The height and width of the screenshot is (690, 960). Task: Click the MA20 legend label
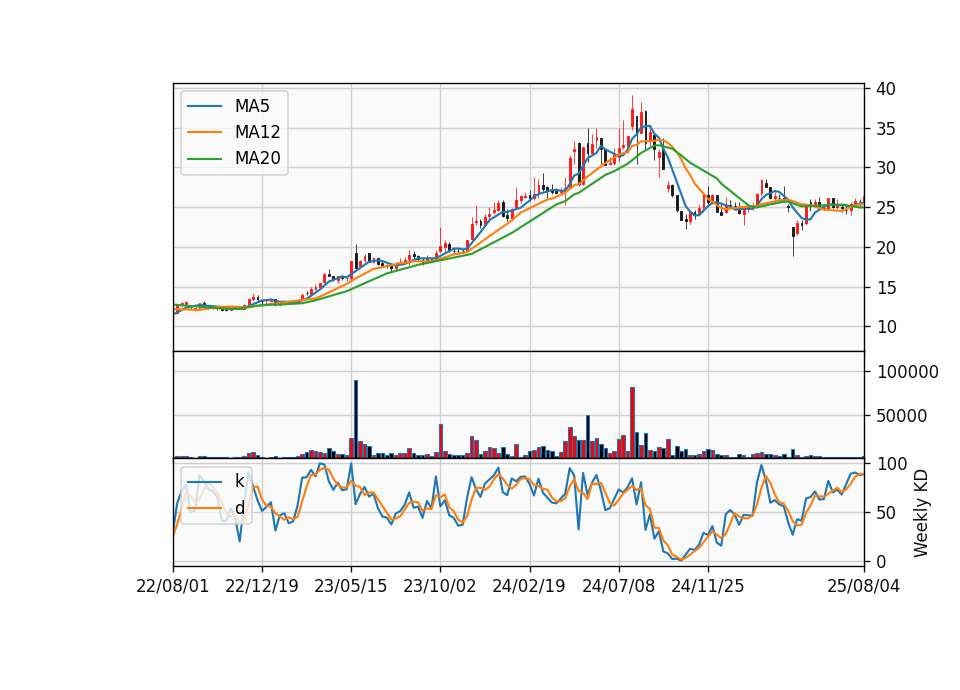[x=257, y=158]
